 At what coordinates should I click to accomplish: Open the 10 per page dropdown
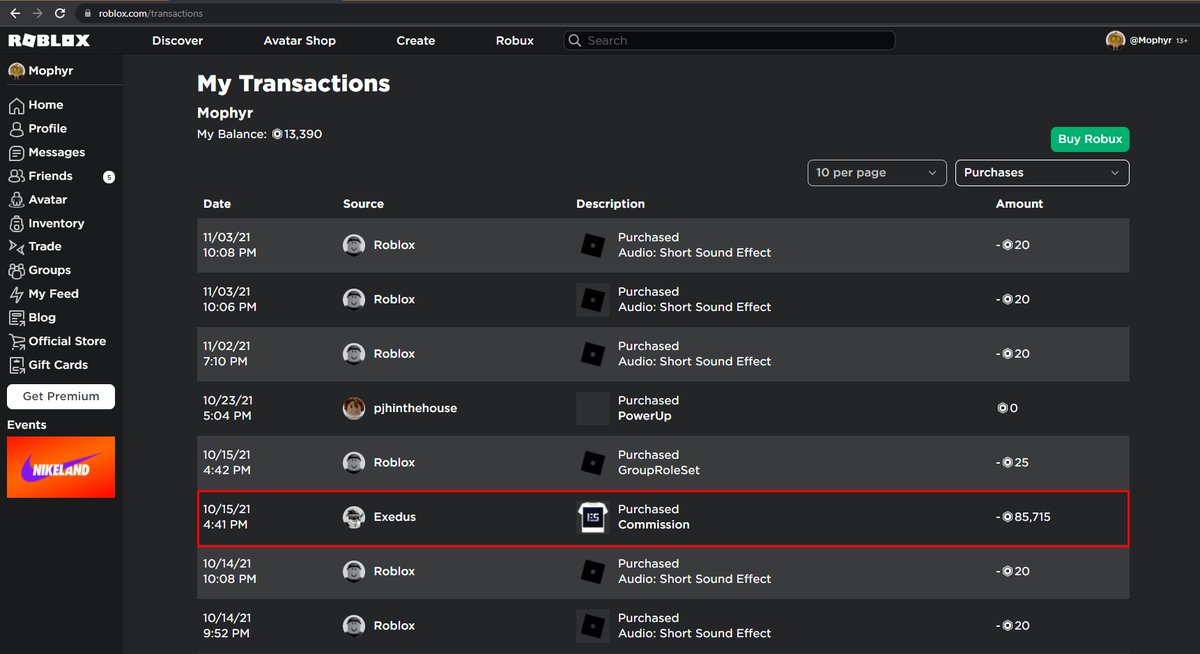pos(877,173)
